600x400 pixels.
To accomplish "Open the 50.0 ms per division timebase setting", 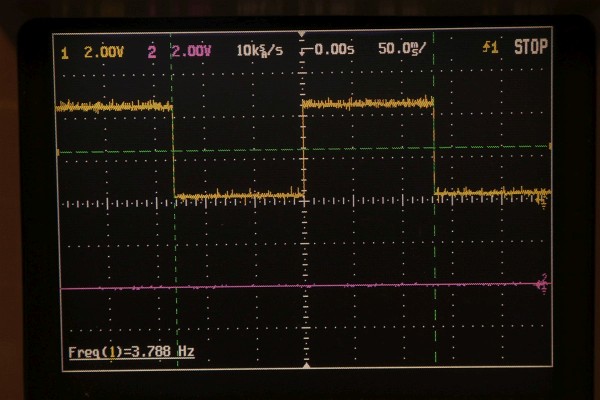I will pos(401,47).
